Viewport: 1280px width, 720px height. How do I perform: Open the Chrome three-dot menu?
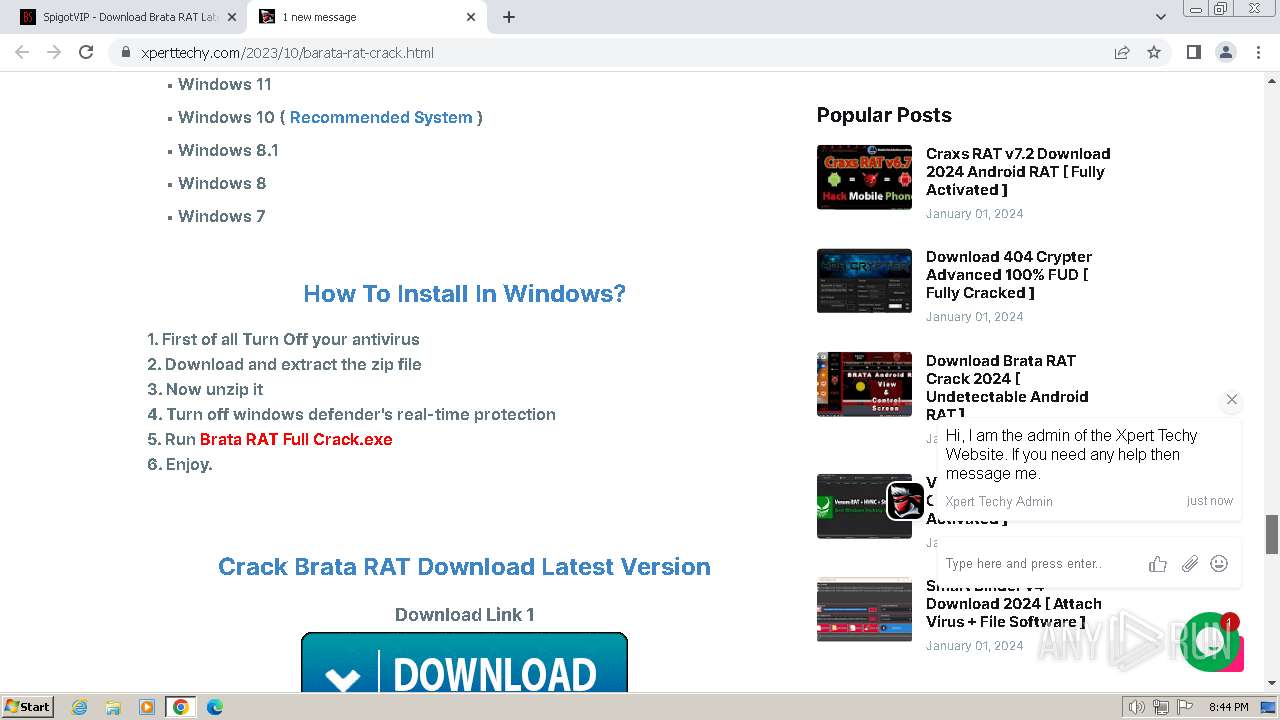(x=1258, y=52)
